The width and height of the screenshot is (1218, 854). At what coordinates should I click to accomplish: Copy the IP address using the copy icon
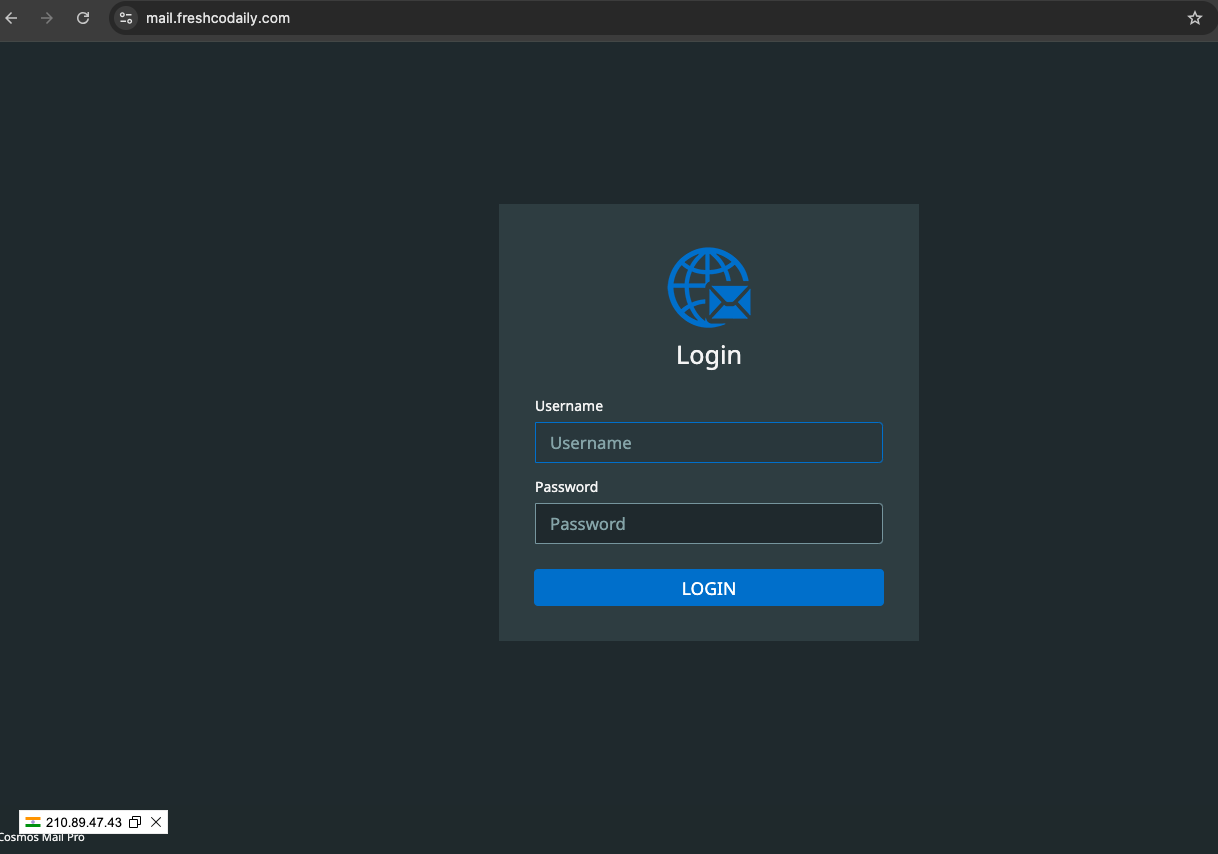[135, 822]
